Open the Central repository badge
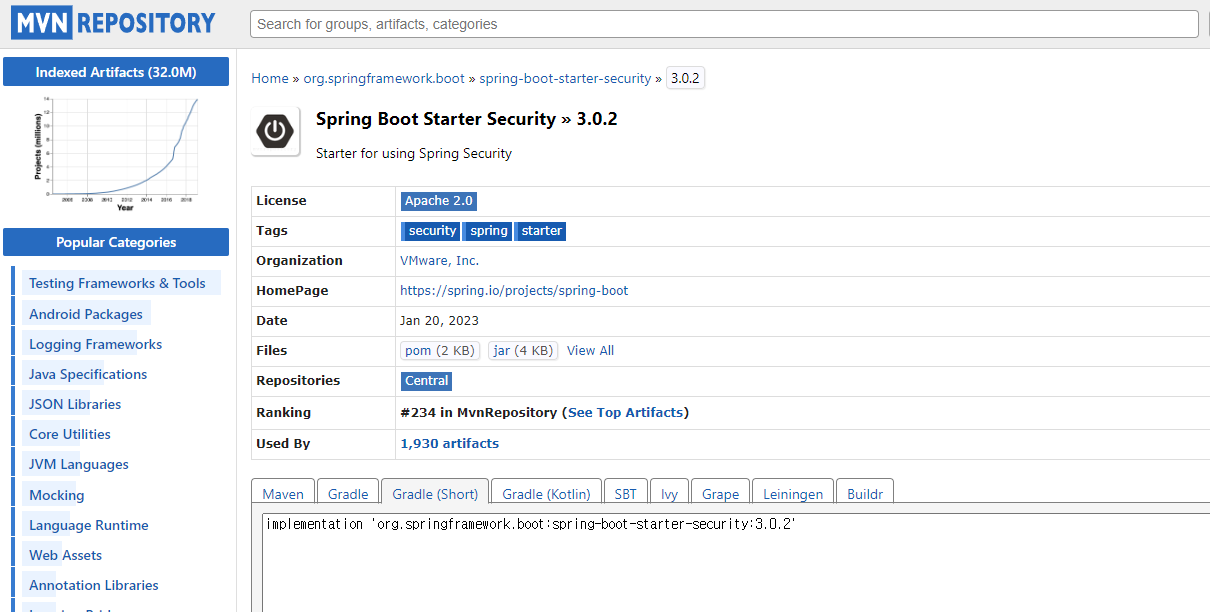The height and width of the screenshot is (612, 1210). (x=427, y=381)
